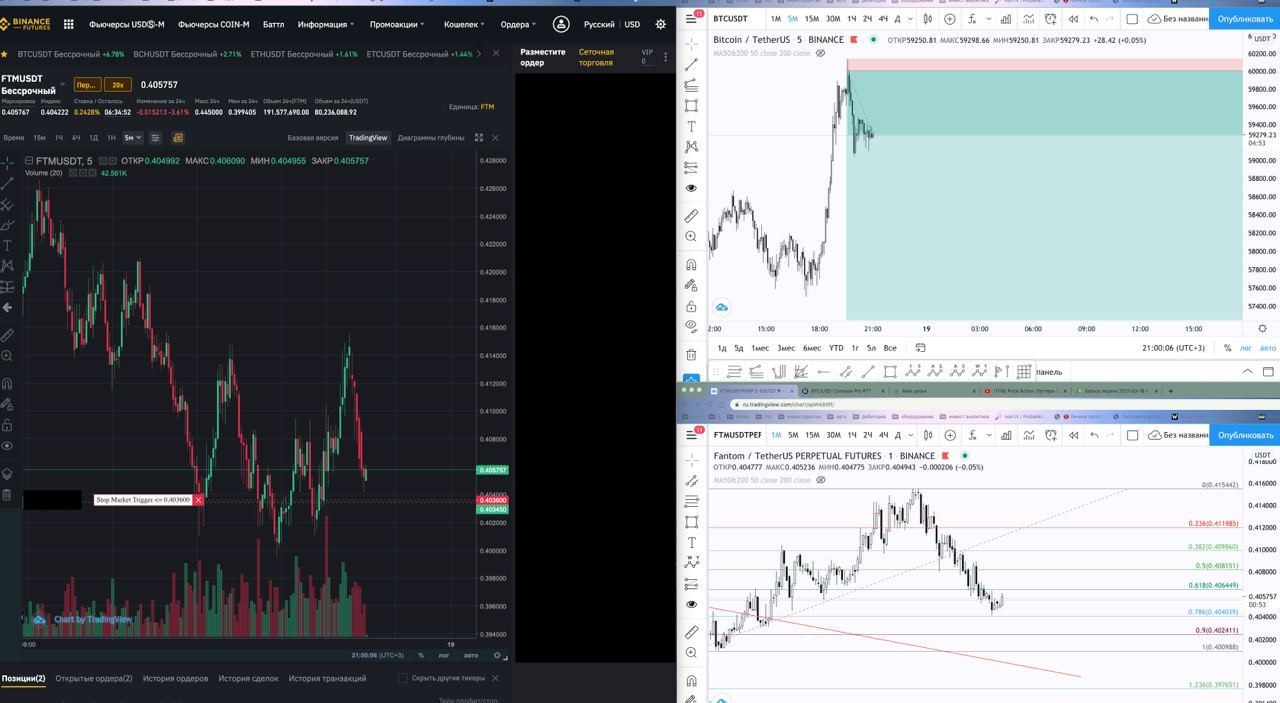Open the Баттл menu item

[x=273, y=24]
